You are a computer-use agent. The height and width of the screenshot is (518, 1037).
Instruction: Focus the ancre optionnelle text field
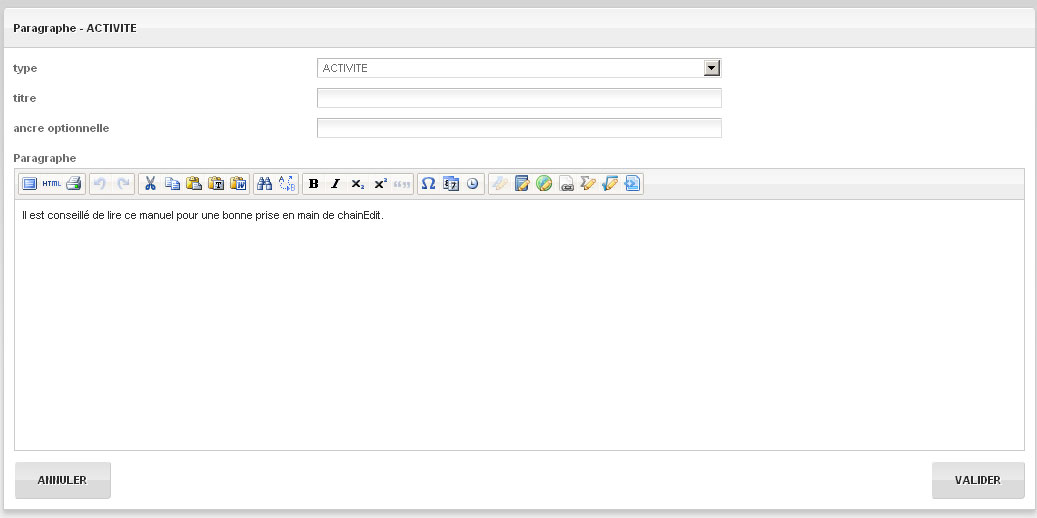click(x=518, y=128)
